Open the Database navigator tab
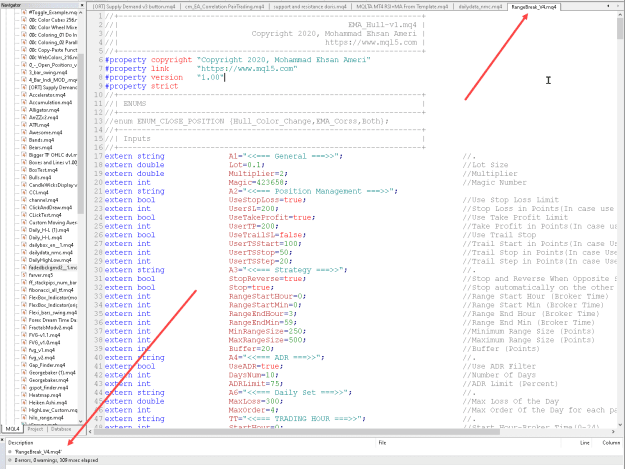The image size is (625, 469). point(61,429)
